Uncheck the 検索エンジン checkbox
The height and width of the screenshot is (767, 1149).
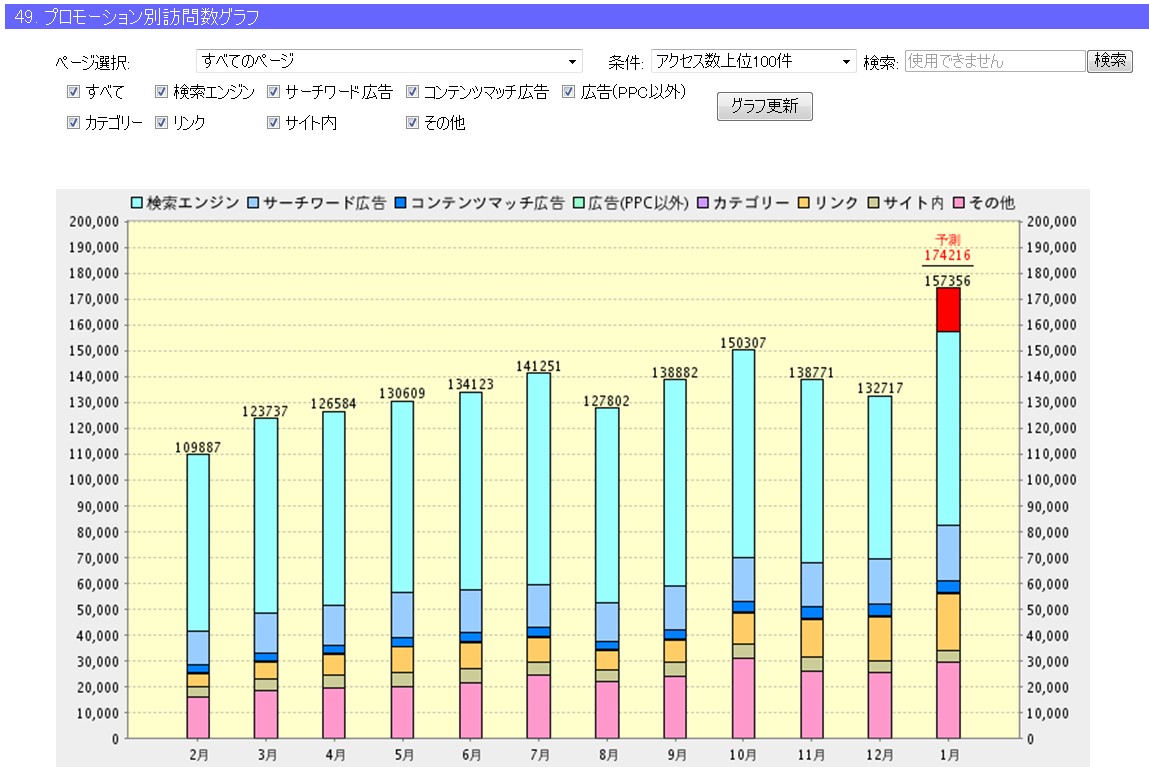point(162,92)
